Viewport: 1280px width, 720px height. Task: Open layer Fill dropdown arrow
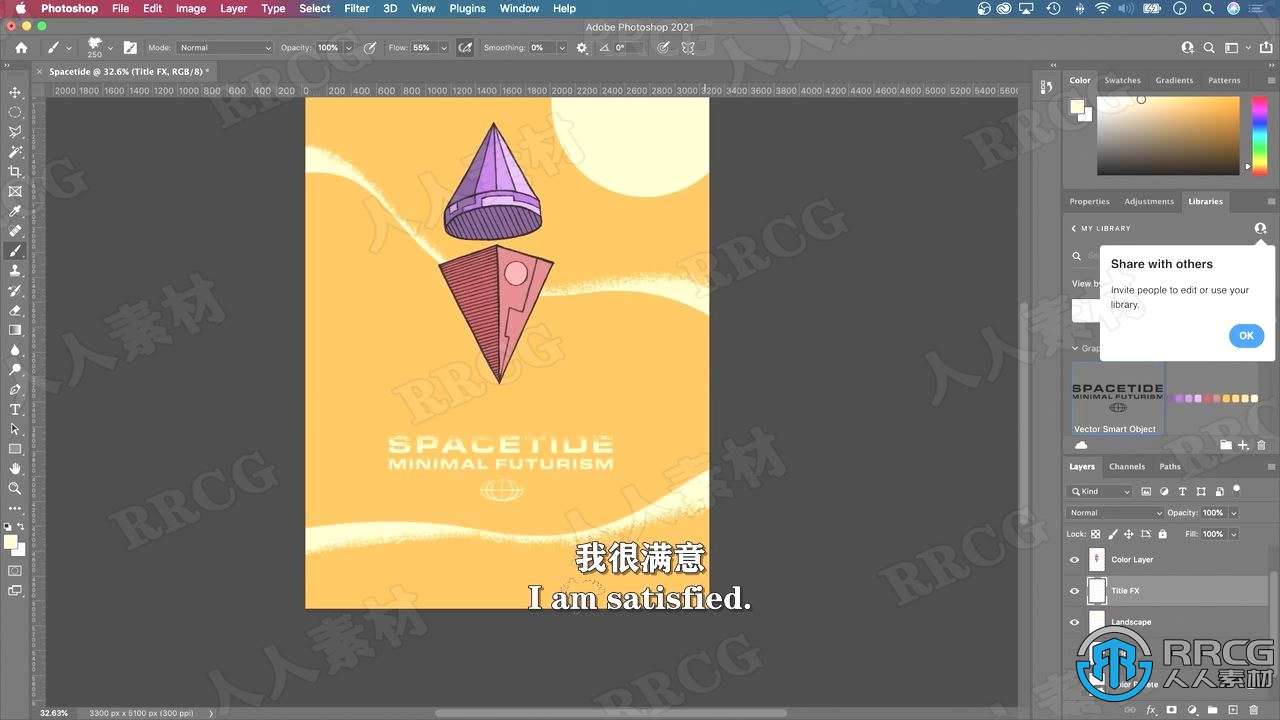pos(1234,534)
